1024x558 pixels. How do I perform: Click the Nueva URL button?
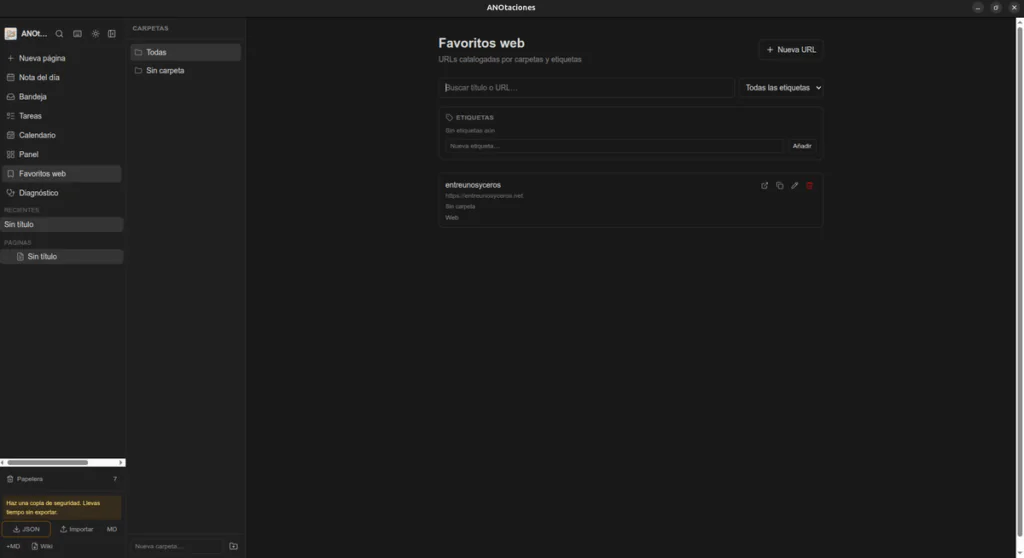pyautogui.click(x=791, y=50)
